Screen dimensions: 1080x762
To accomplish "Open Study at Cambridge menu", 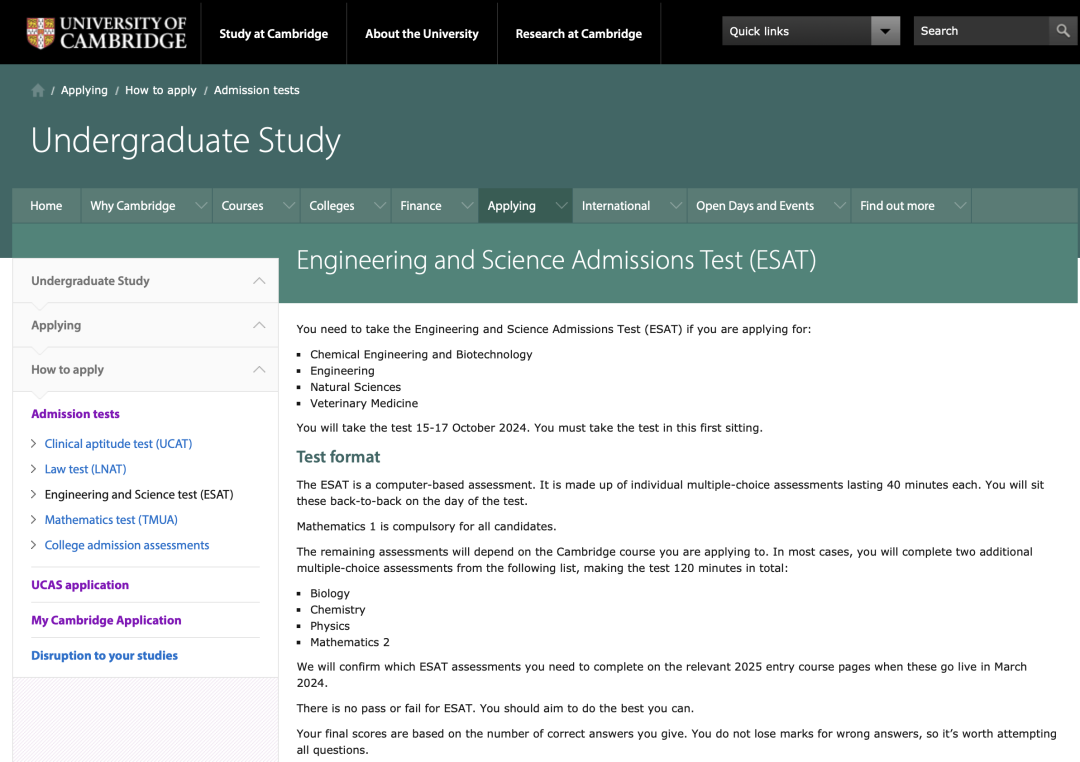I will click(273, 34).
